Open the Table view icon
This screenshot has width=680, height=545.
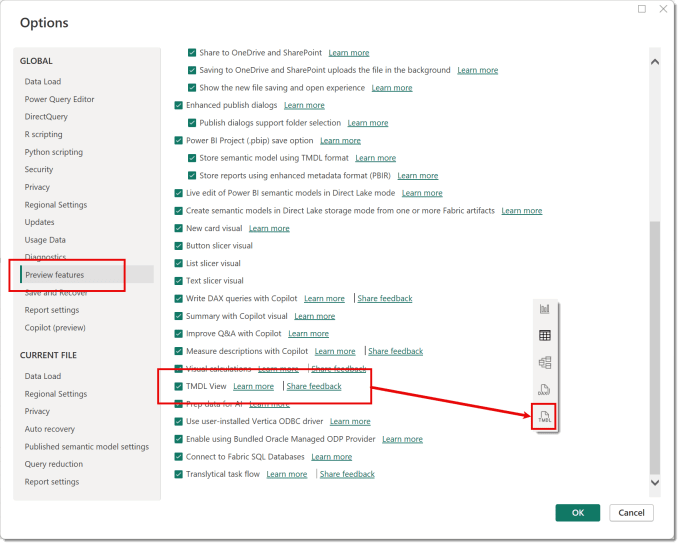[546, 337]
